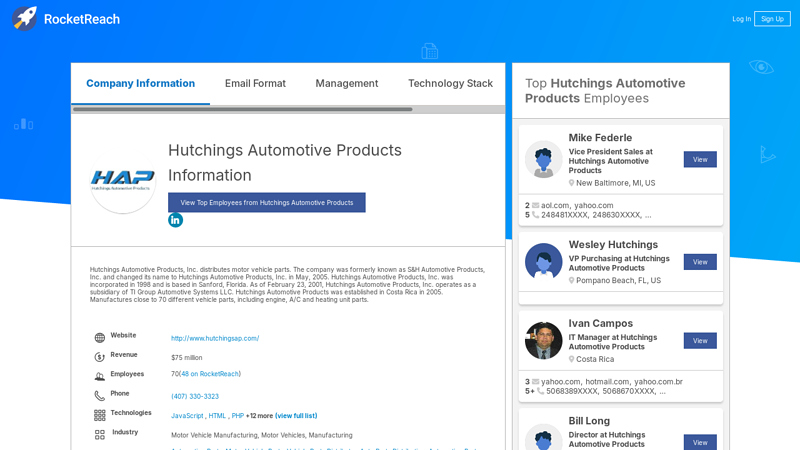The width and height of the screenshot is (800, 450).
Task: Click the name Mike Federle
Action: (600, 138)
